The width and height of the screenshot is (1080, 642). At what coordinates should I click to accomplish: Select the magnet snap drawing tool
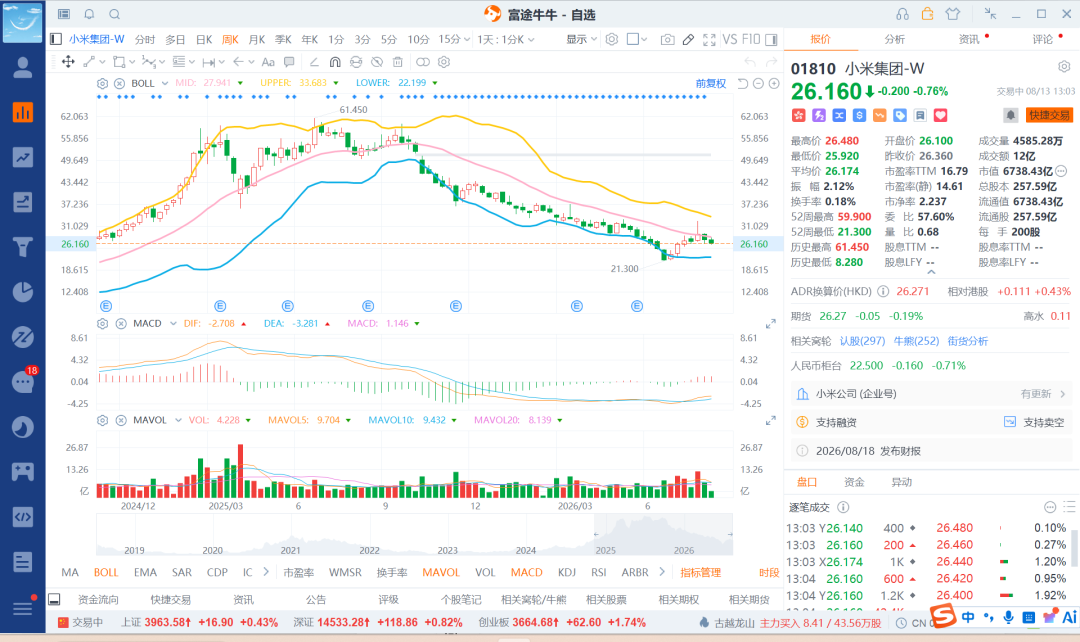pyautogui.click(x=335, y=62)
